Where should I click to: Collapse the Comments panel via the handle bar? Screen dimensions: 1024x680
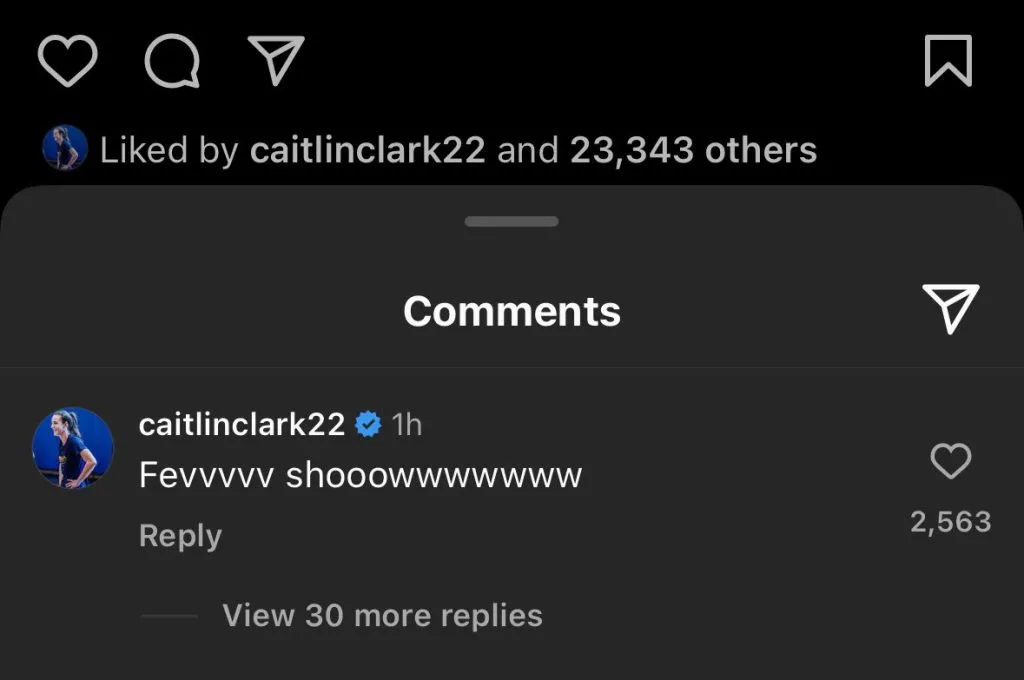pos(511,219)
